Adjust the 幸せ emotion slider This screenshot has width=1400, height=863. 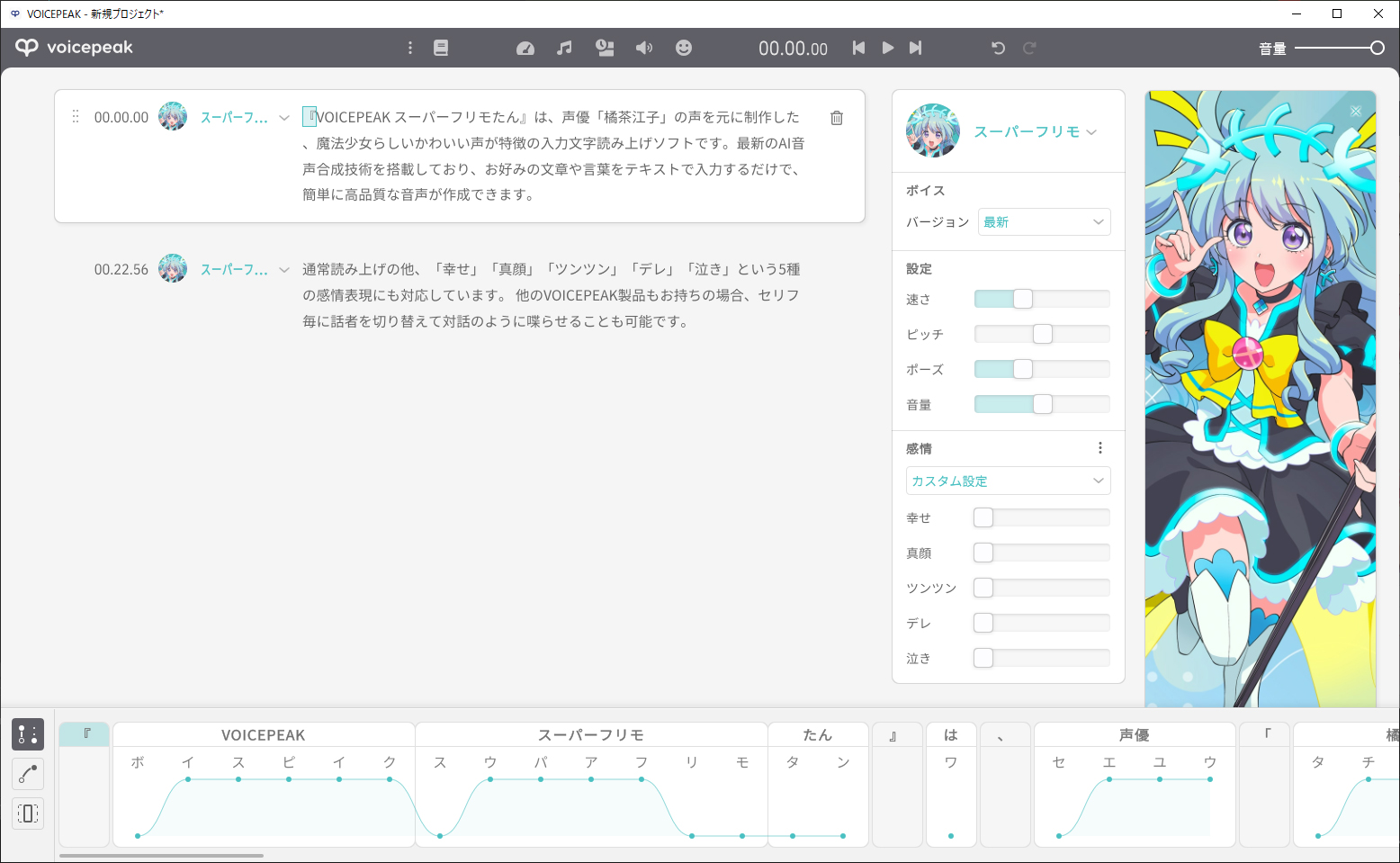[1042, 517]
